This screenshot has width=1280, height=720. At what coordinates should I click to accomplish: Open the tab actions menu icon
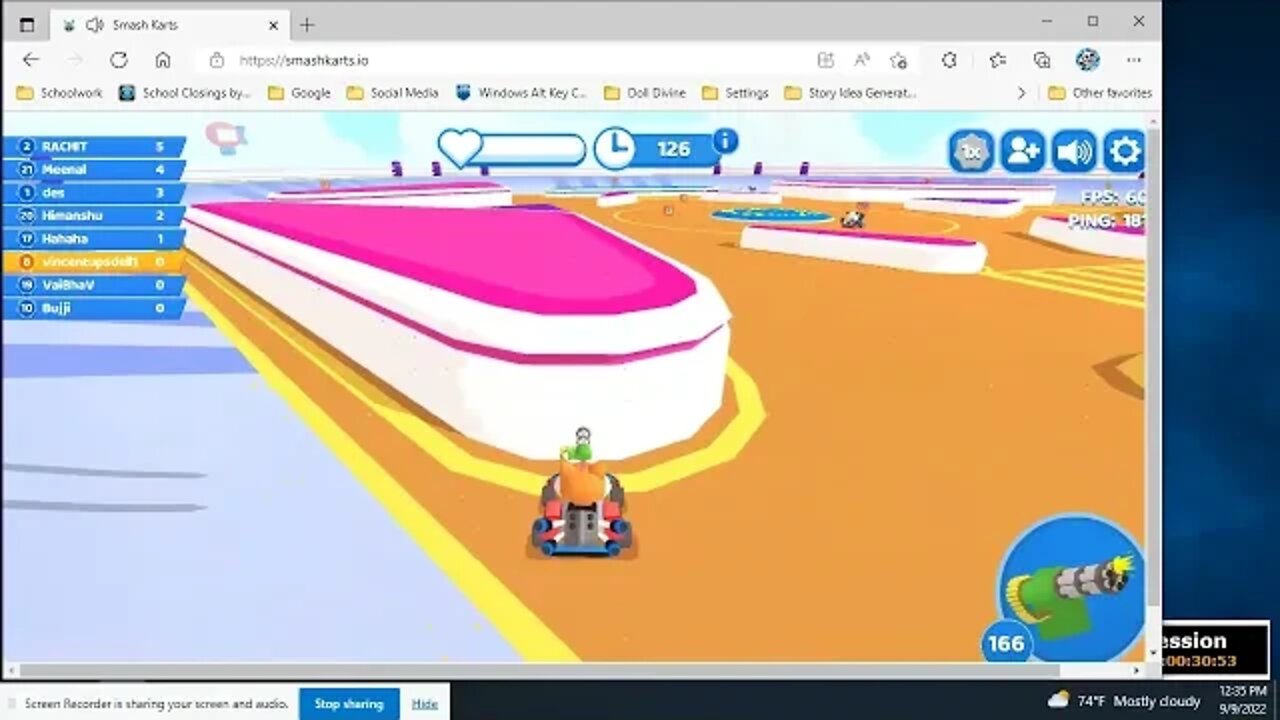[27, 25]
